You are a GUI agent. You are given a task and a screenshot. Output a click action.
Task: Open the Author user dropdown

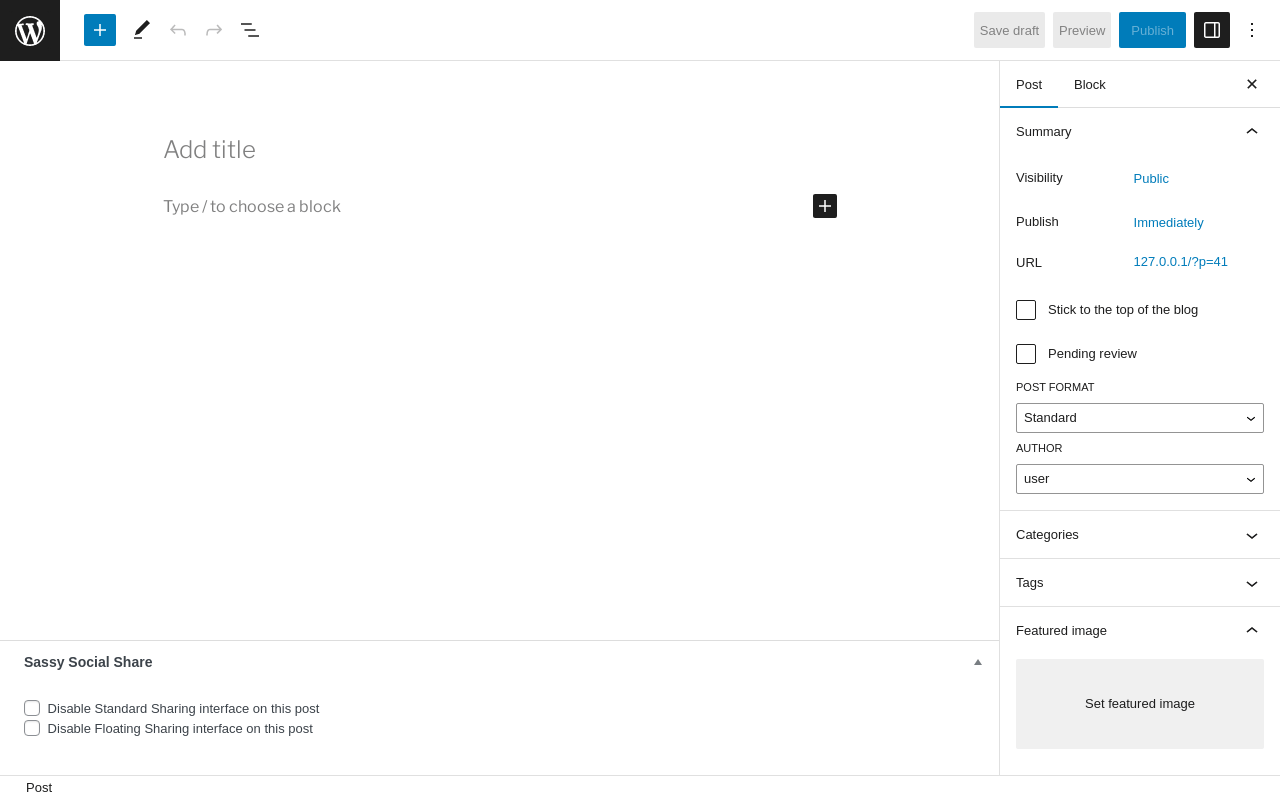pos(1140,479)
